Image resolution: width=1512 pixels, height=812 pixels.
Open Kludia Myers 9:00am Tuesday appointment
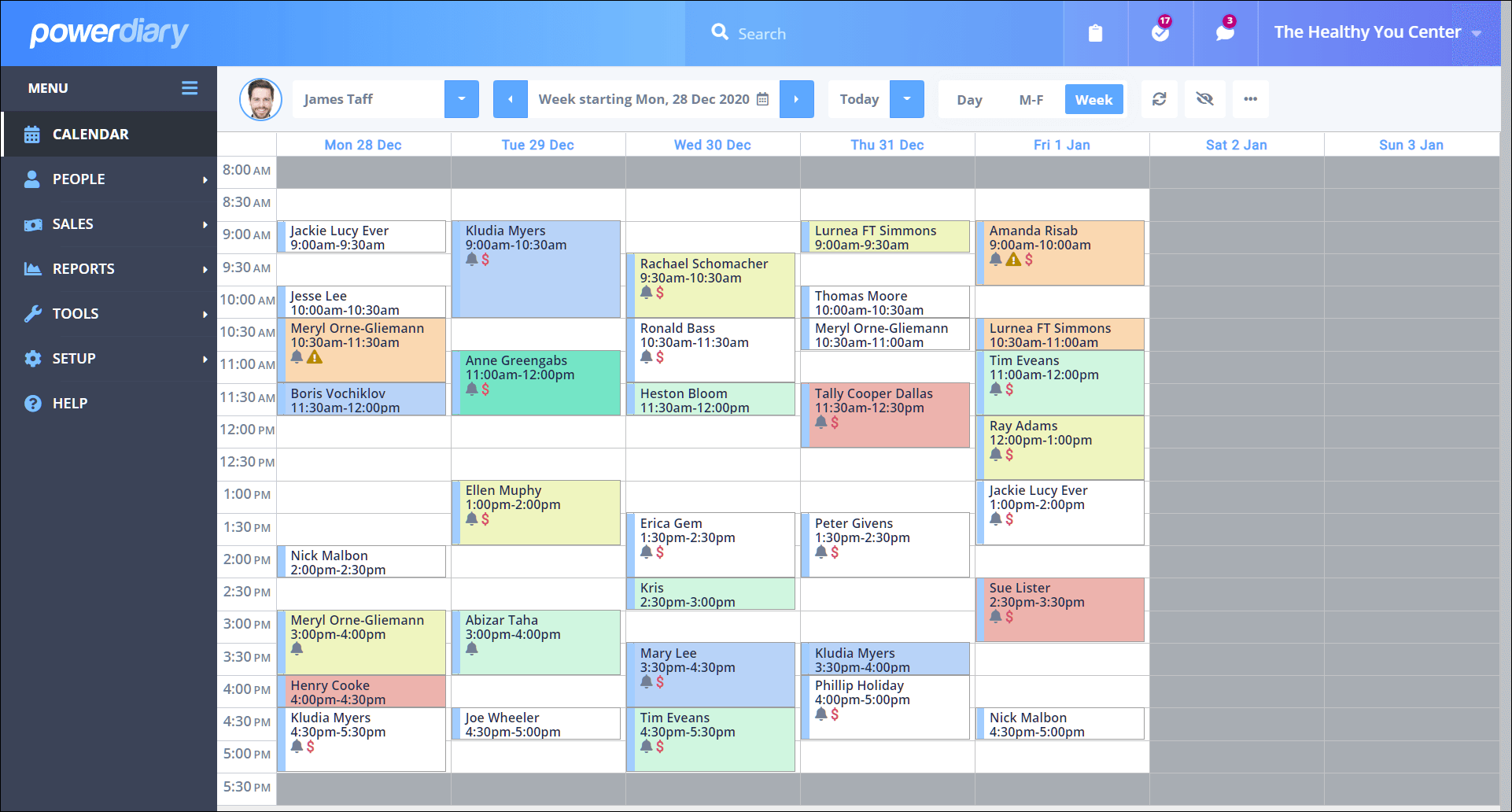coord(537,269)
